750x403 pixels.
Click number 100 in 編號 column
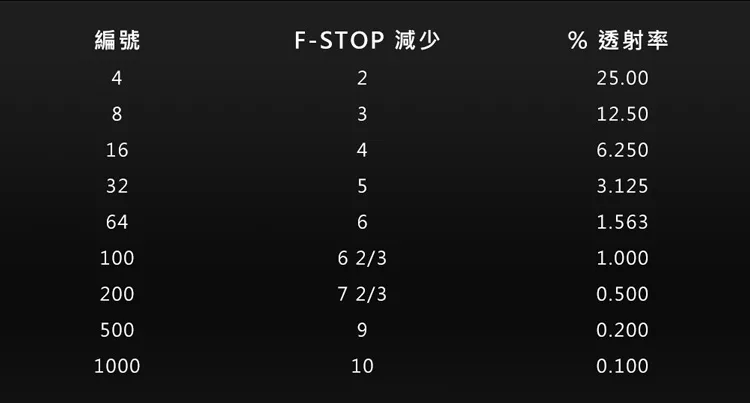pyautogui.click(x=117, y=259)
